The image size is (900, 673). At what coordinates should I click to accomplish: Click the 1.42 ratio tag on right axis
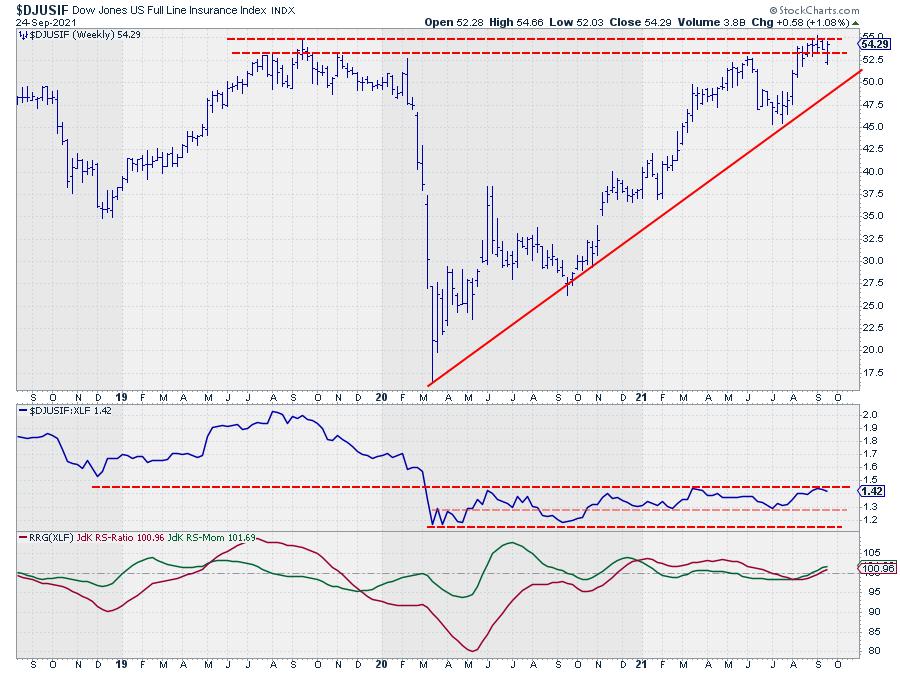tap(872, 491)
